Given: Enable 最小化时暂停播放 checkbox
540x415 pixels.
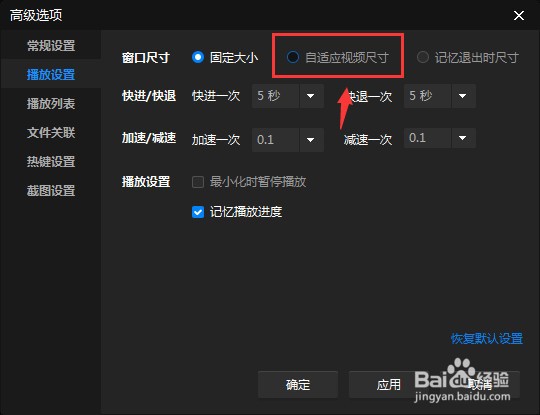Looking at the screenshot, I should pos(198,182).
